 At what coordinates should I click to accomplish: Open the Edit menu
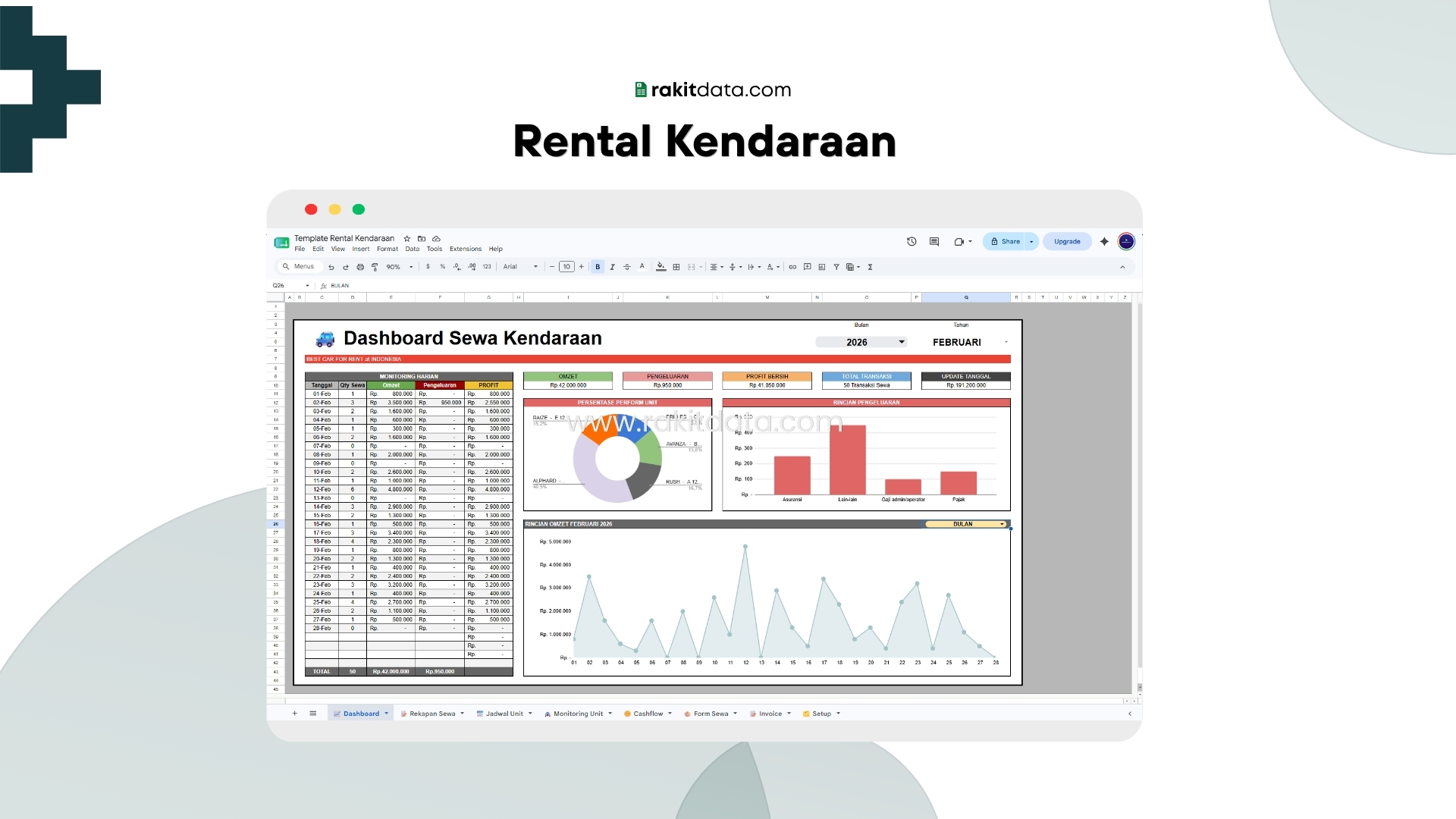pyautogui.click(x=318, y=249)
